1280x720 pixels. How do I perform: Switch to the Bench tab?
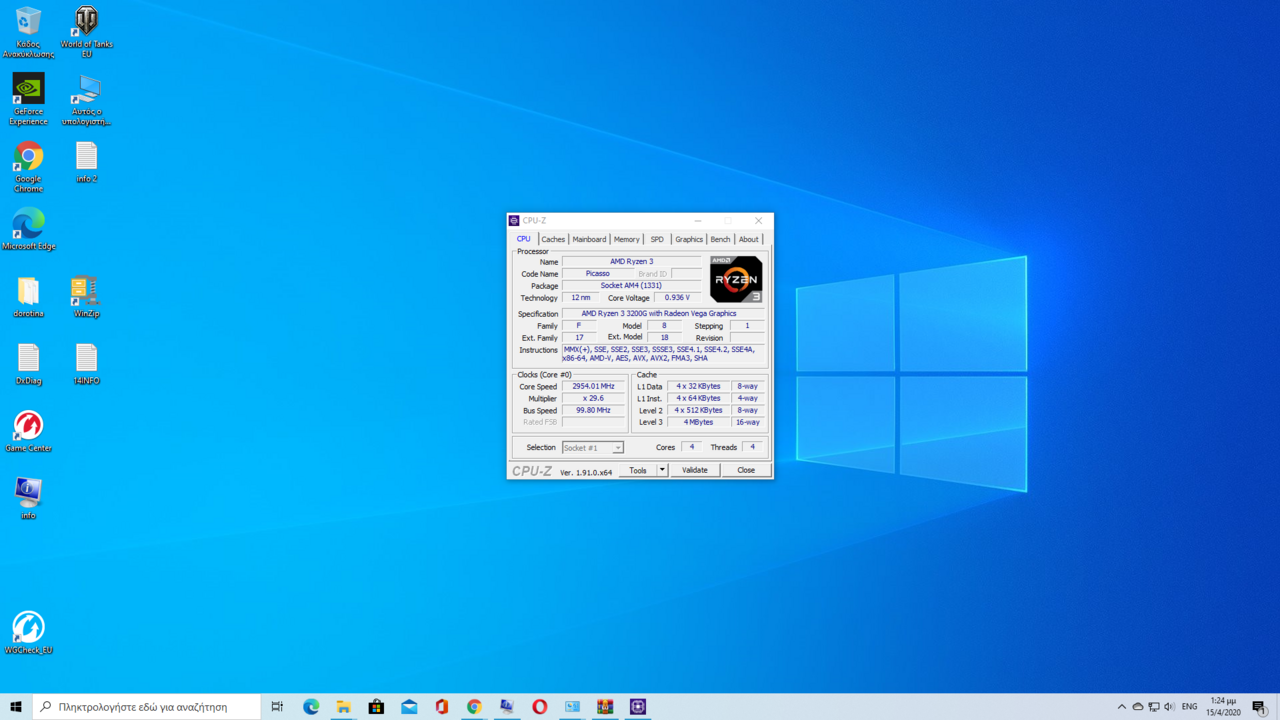click(720, 239)
